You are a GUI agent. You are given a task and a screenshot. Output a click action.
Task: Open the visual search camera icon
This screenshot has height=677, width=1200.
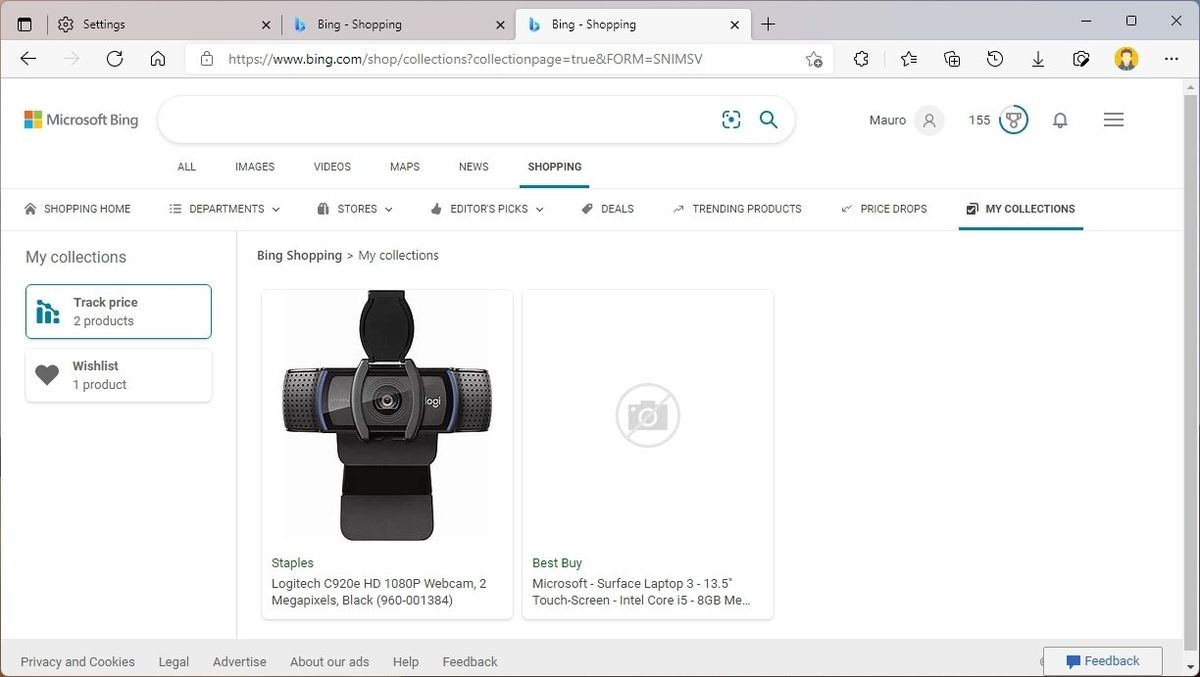(731, 119)
